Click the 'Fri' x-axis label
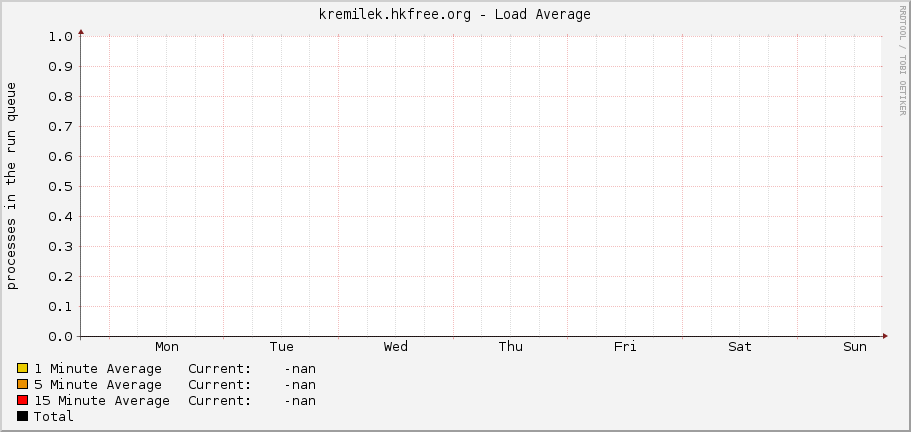Screen dimensions: 911x432 (x=625, y=347)
